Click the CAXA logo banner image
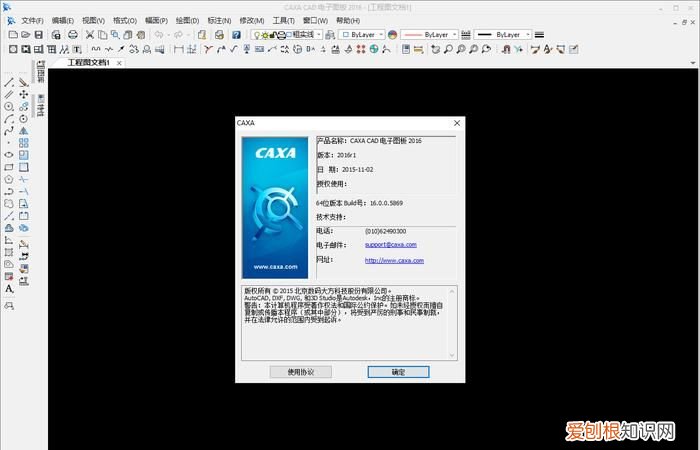 (x=275, y=208)
